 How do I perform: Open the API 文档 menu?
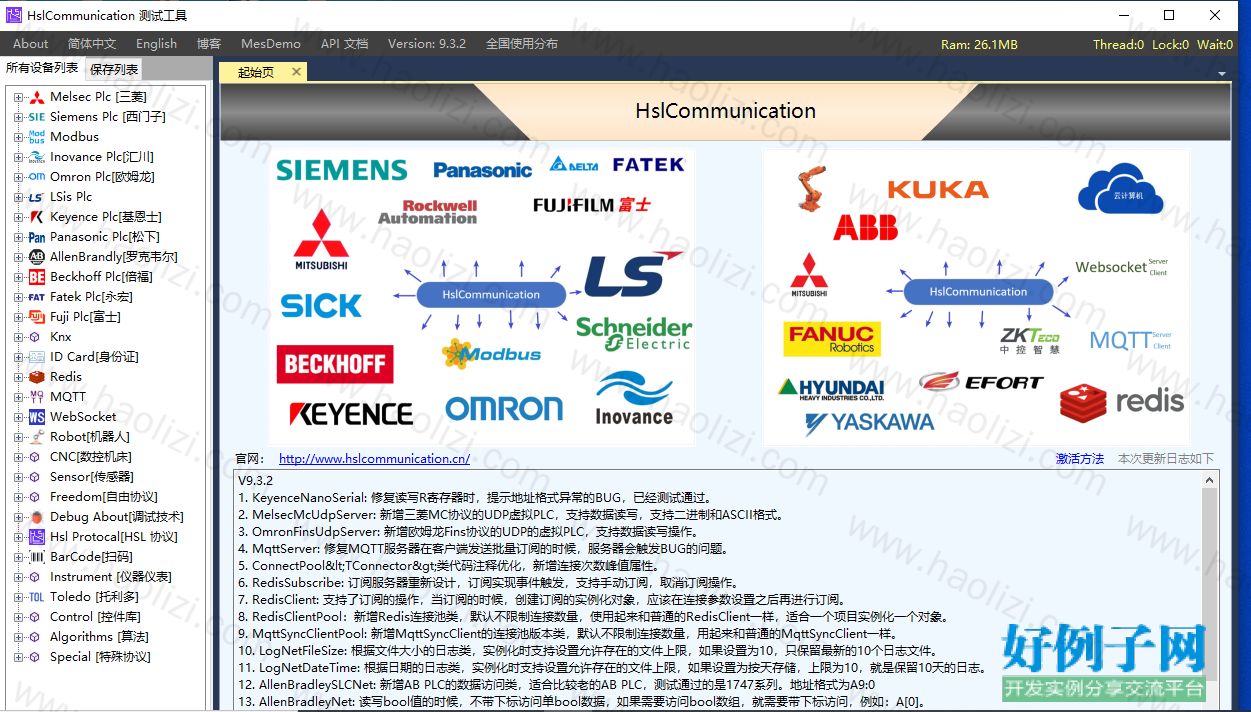(x=344, y=44)
